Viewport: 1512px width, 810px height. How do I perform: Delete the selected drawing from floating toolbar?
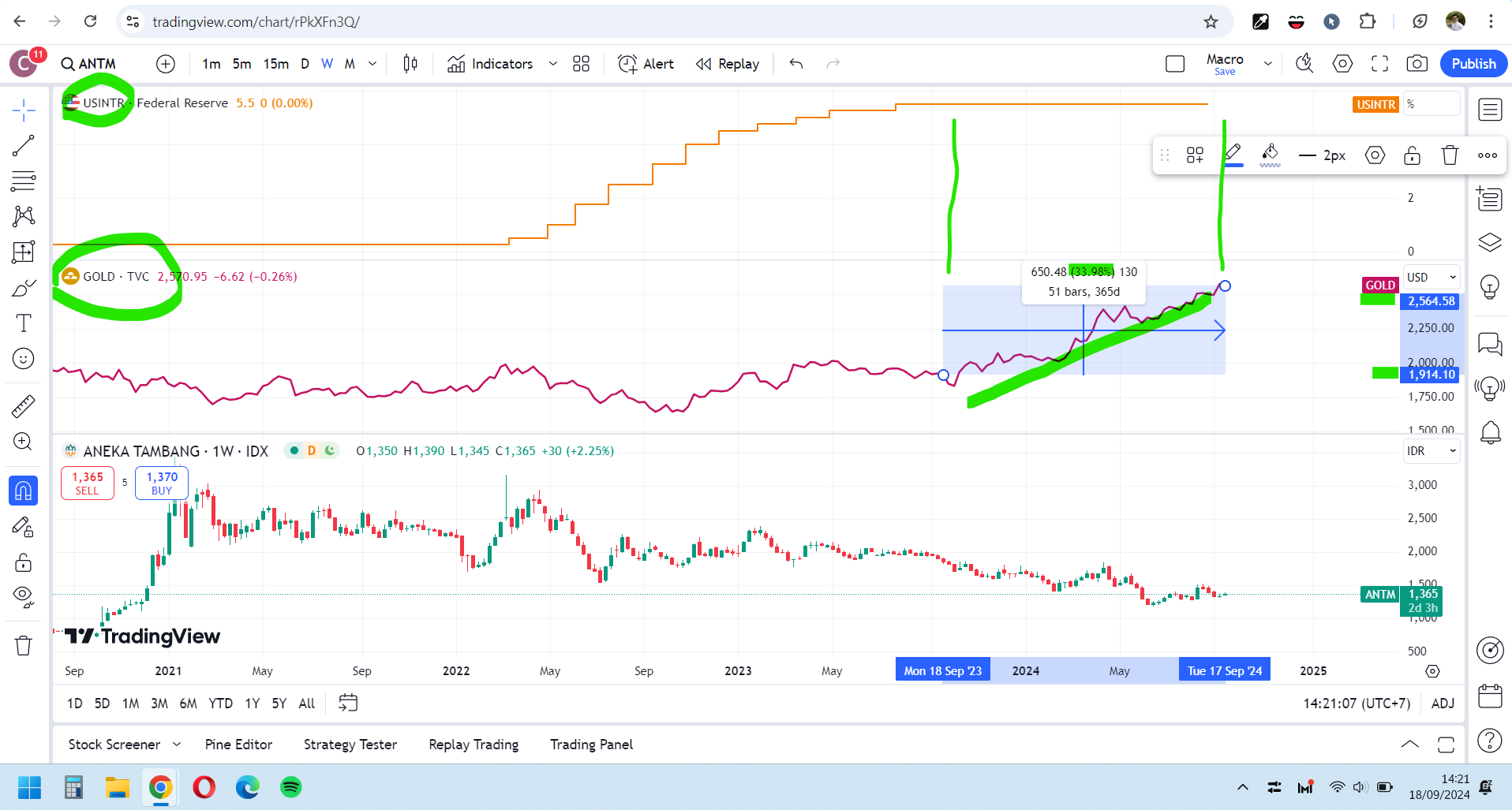point(1450,155)
